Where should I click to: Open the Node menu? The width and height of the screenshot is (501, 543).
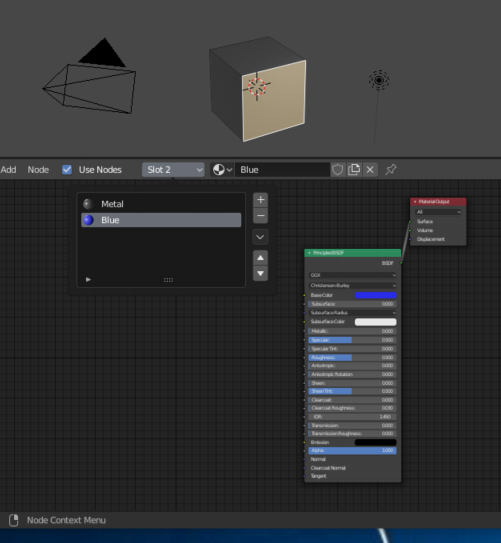point(38,170)
